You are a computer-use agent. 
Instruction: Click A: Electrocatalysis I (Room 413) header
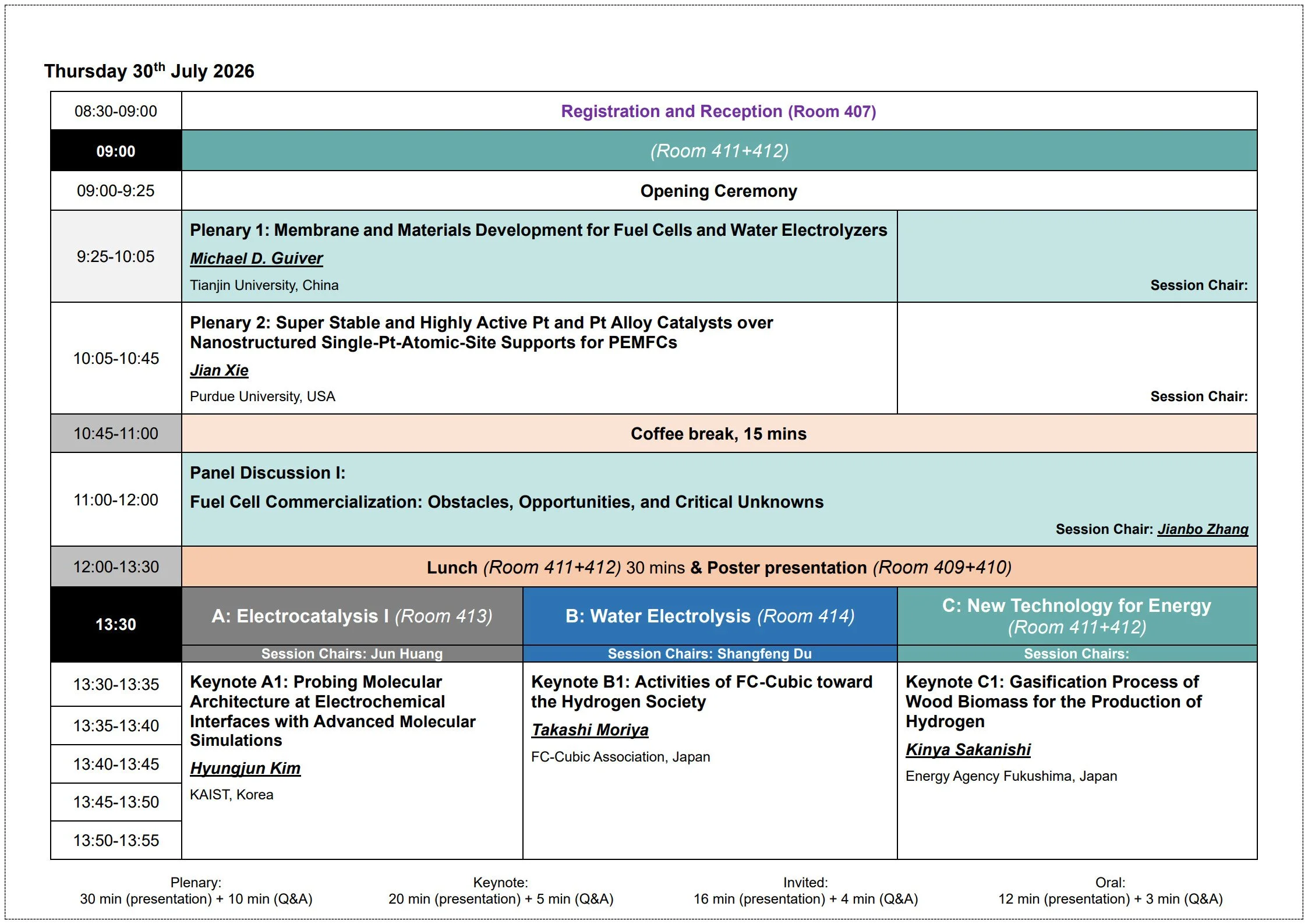352,616
